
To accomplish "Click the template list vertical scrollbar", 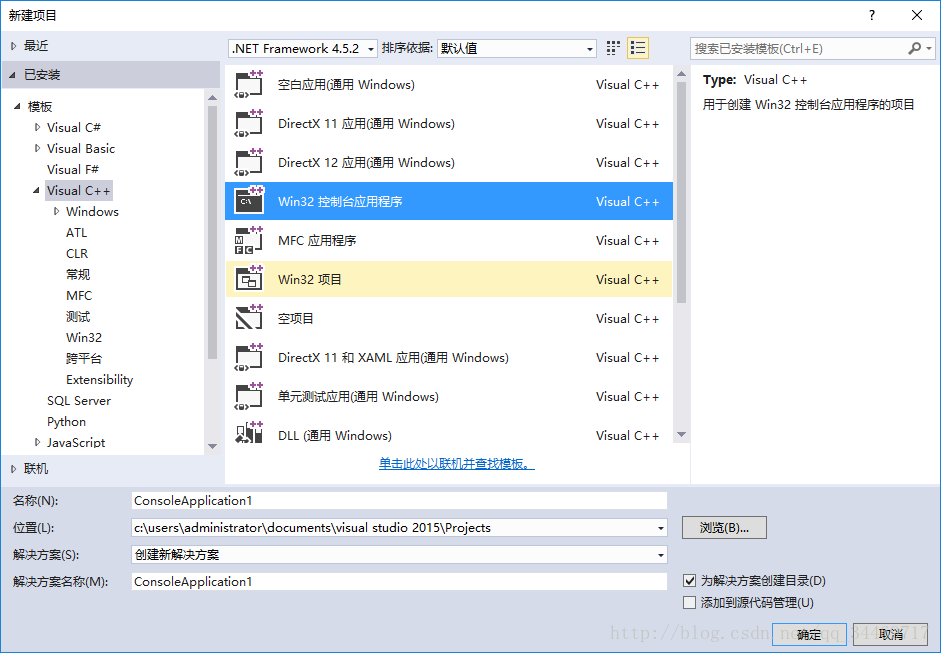I will pos(681,192).
